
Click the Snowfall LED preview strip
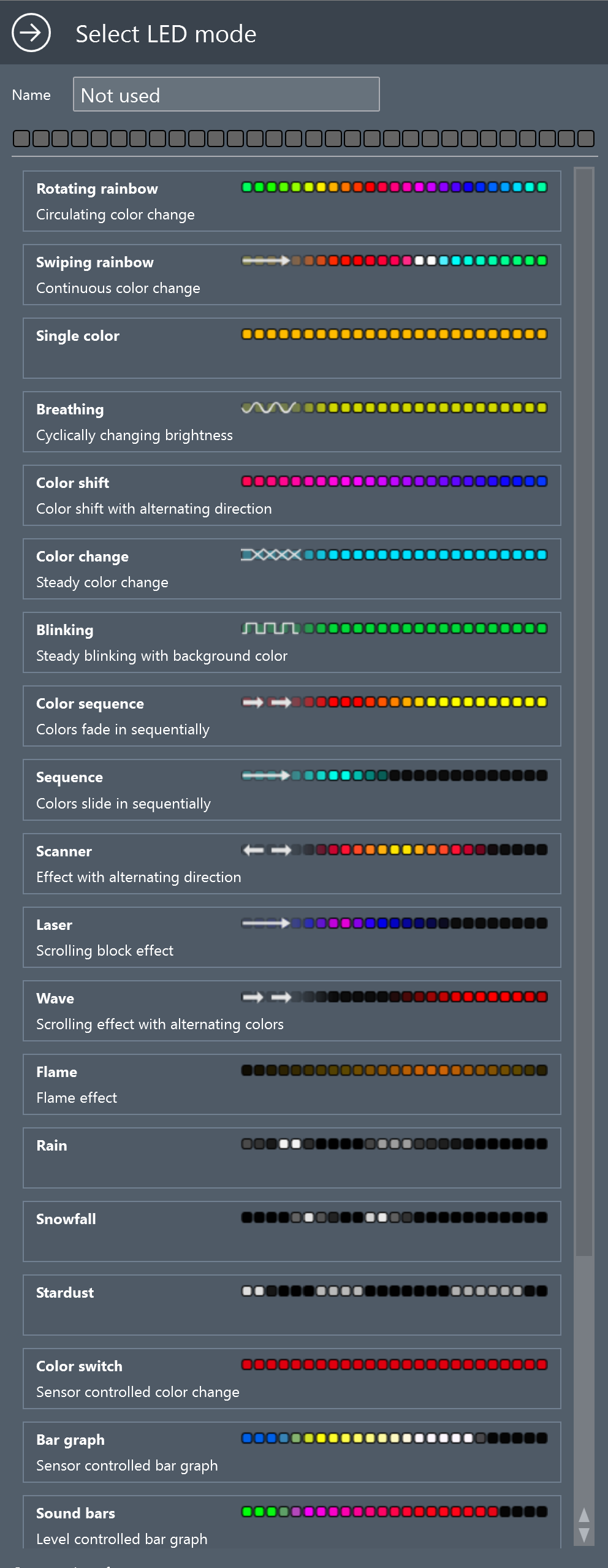coord(394,1218)
